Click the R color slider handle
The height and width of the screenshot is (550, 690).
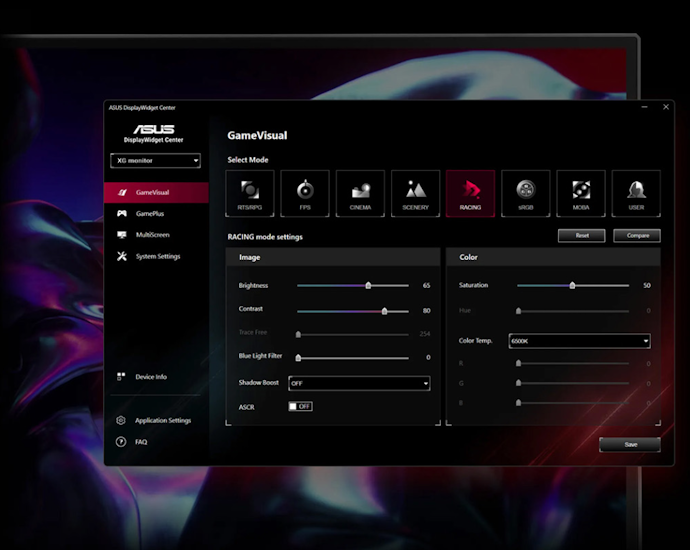[x=518, y=363]
